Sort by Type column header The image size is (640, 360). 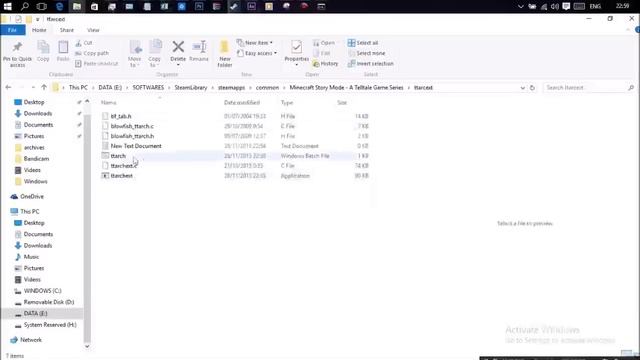click(x=287, y=102)
